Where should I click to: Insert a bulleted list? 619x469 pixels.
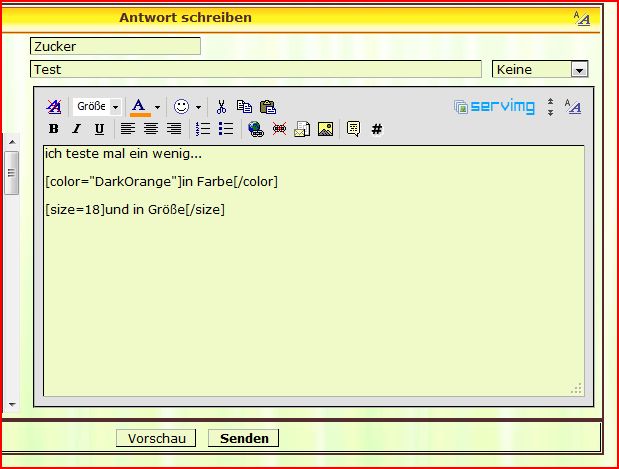226,129
